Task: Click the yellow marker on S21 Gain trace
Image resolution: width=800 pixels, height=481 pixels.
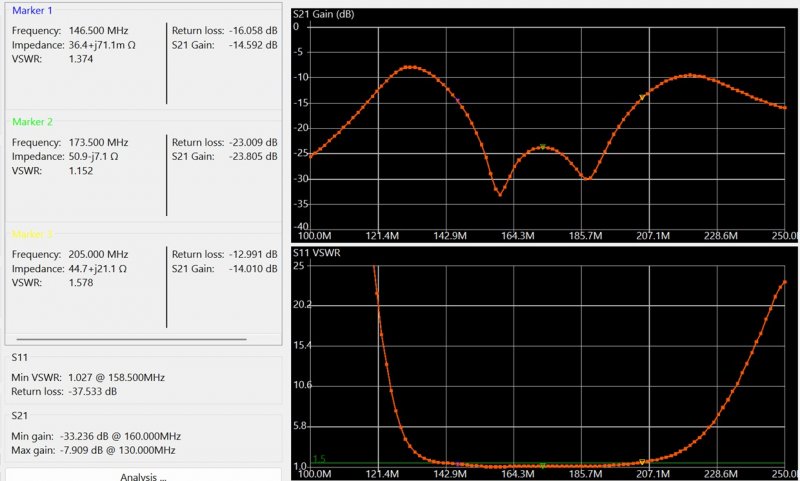Action: coord(642,97)
